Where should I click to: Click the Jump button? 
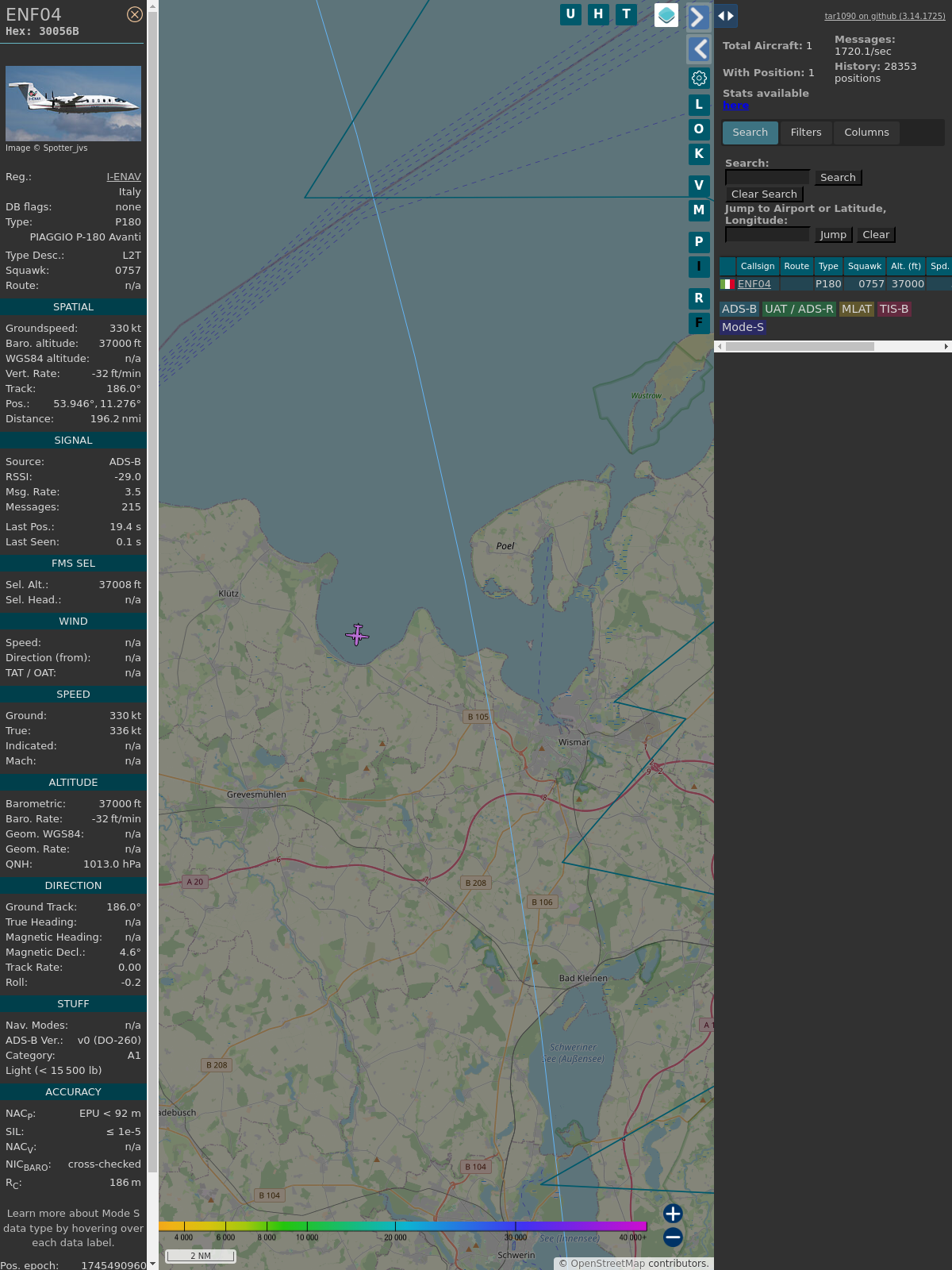coord(833,235)
